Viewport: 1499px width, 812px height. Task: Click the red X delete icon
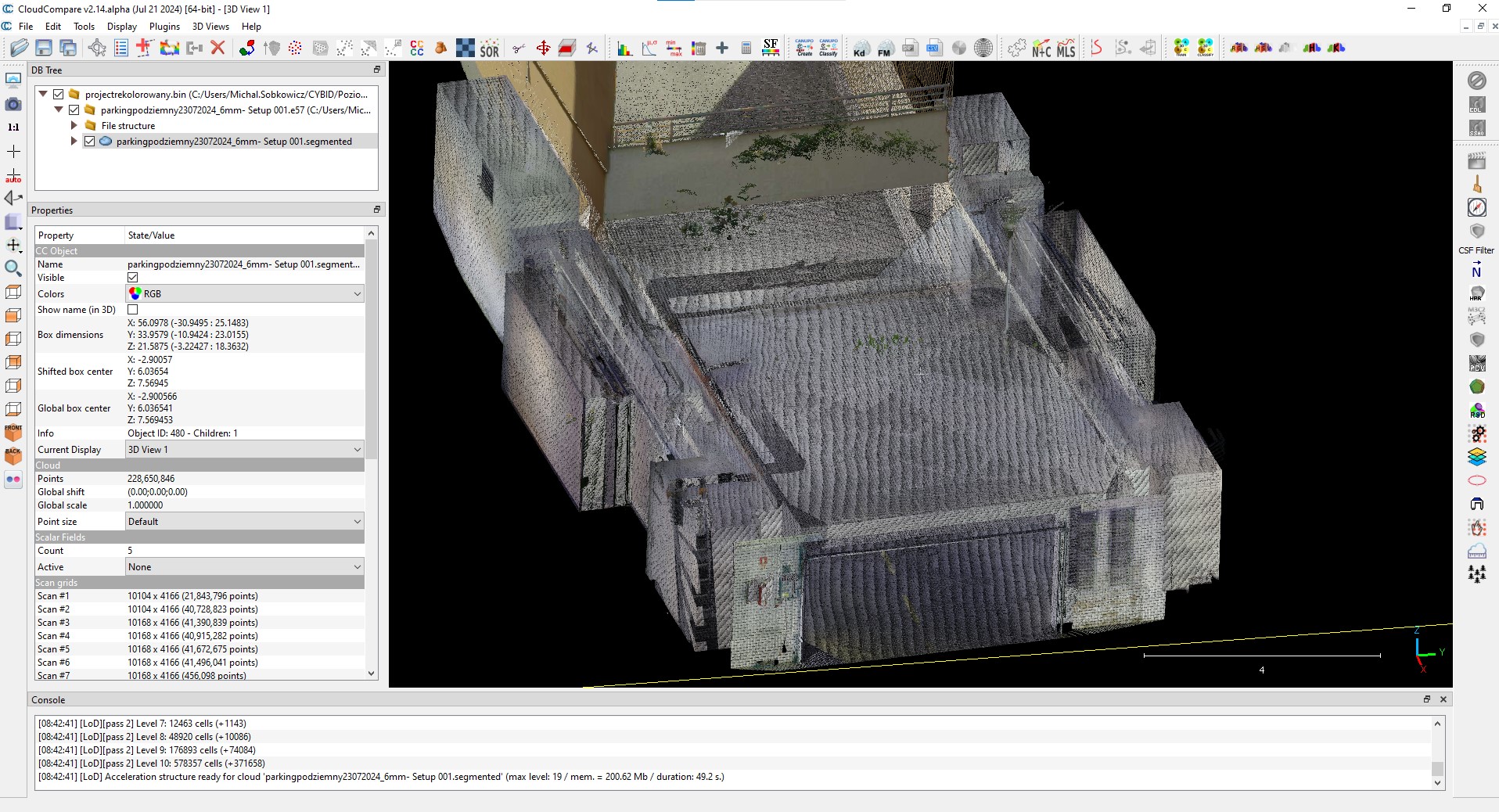[218, 49]
